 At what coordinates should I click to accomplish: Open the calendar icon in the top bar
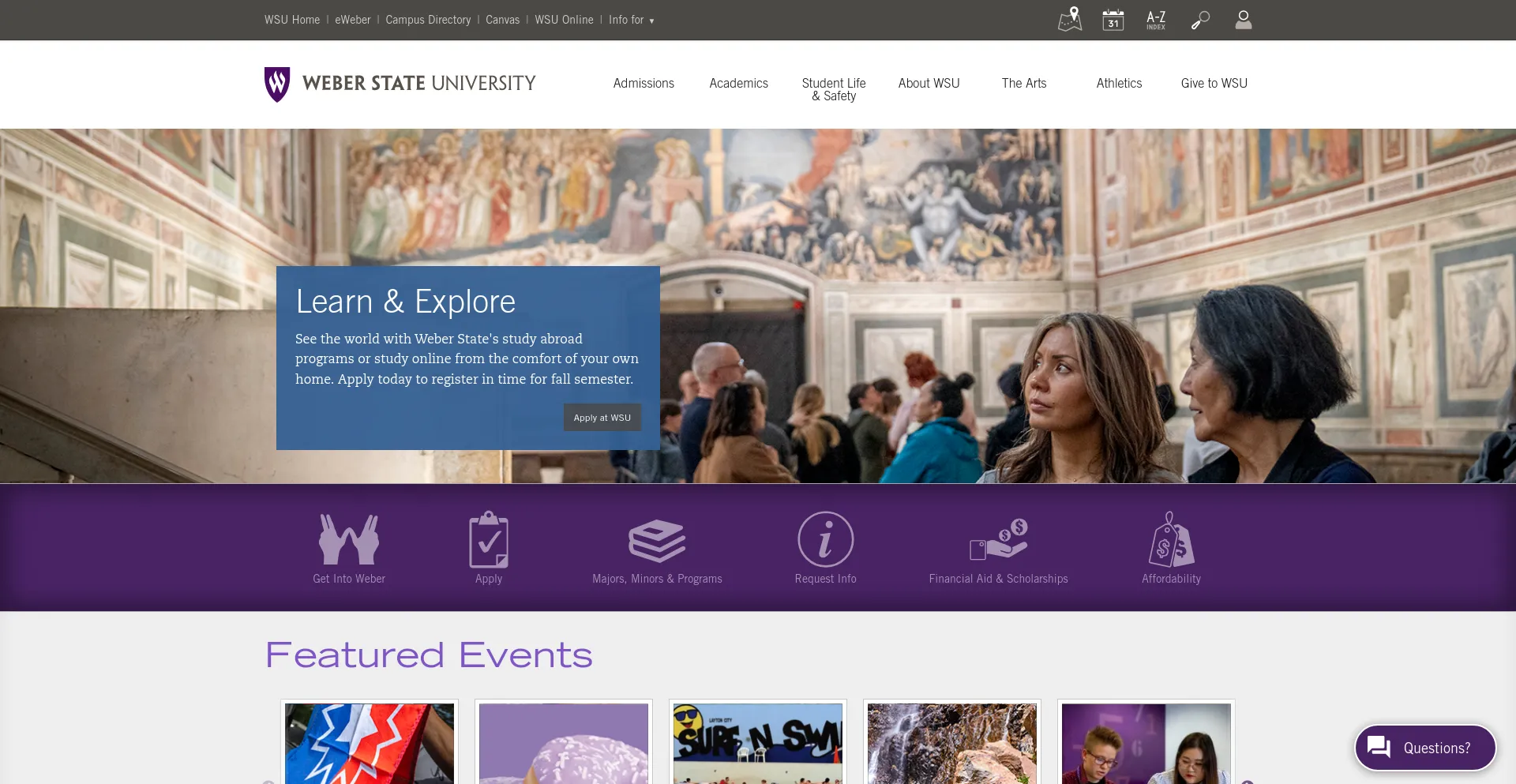[x=1113, y=20]
